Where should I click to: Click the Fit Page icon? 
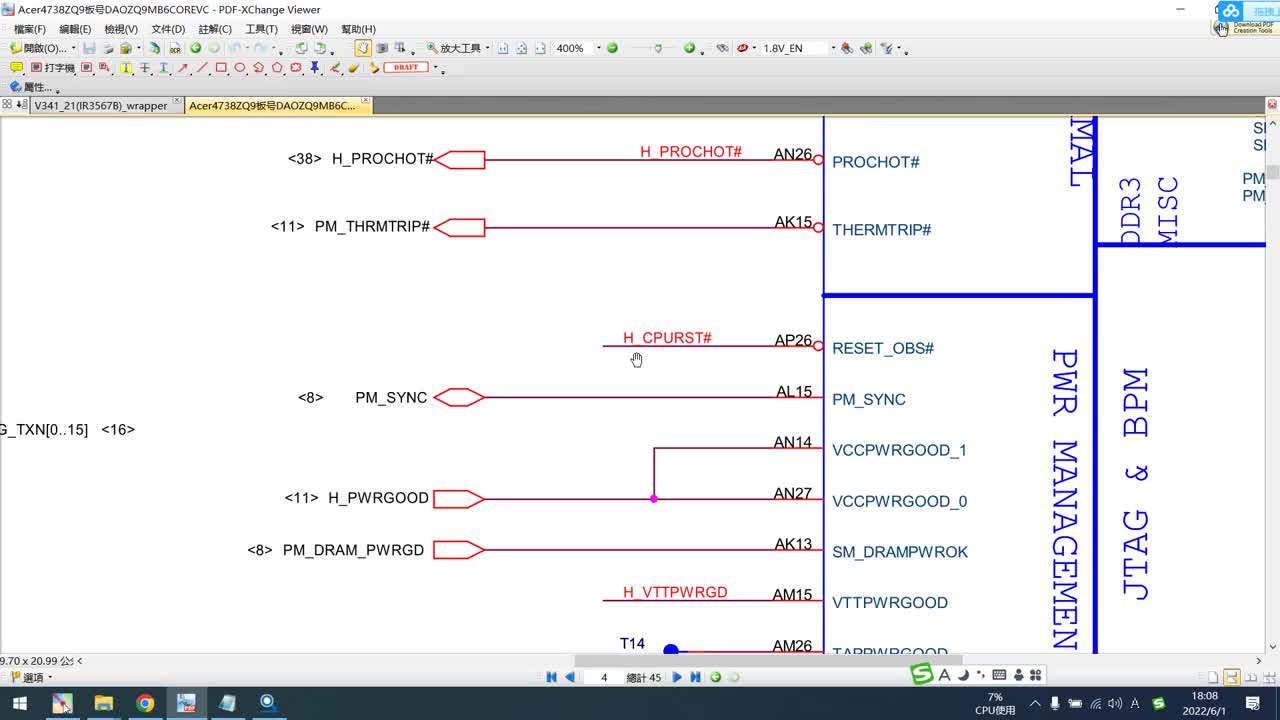click(x=521, y=48)
